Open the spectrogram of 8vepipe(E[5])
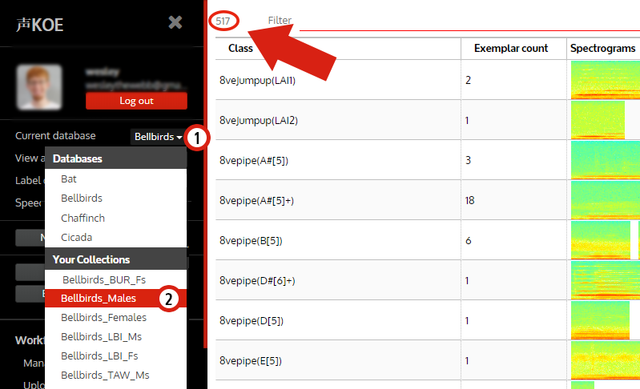 [x=605, y=360]
